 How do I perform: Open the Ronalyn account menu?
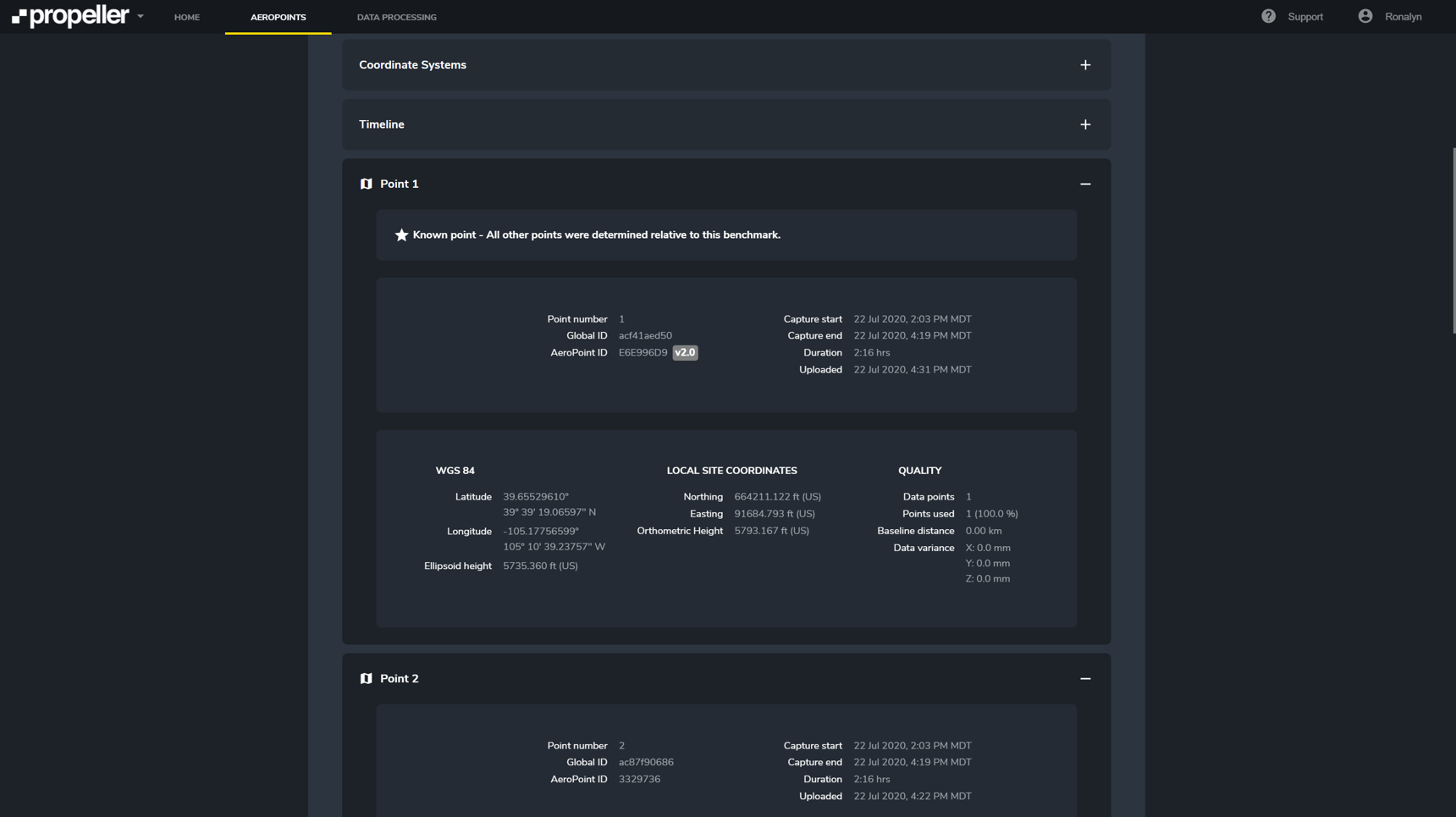pos(1403,17)
